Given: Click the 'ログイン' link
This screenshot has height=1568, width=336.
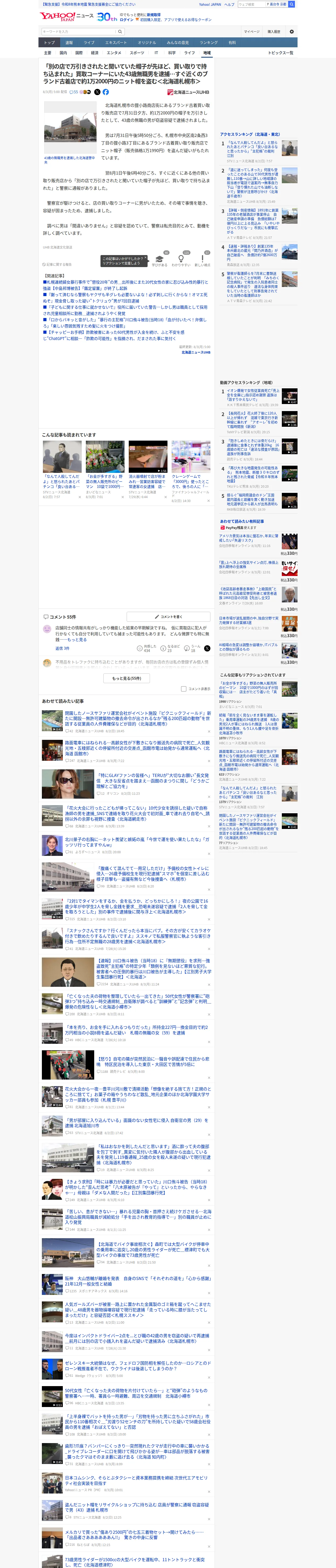Looking at the screenshot, I should (127, 20).
